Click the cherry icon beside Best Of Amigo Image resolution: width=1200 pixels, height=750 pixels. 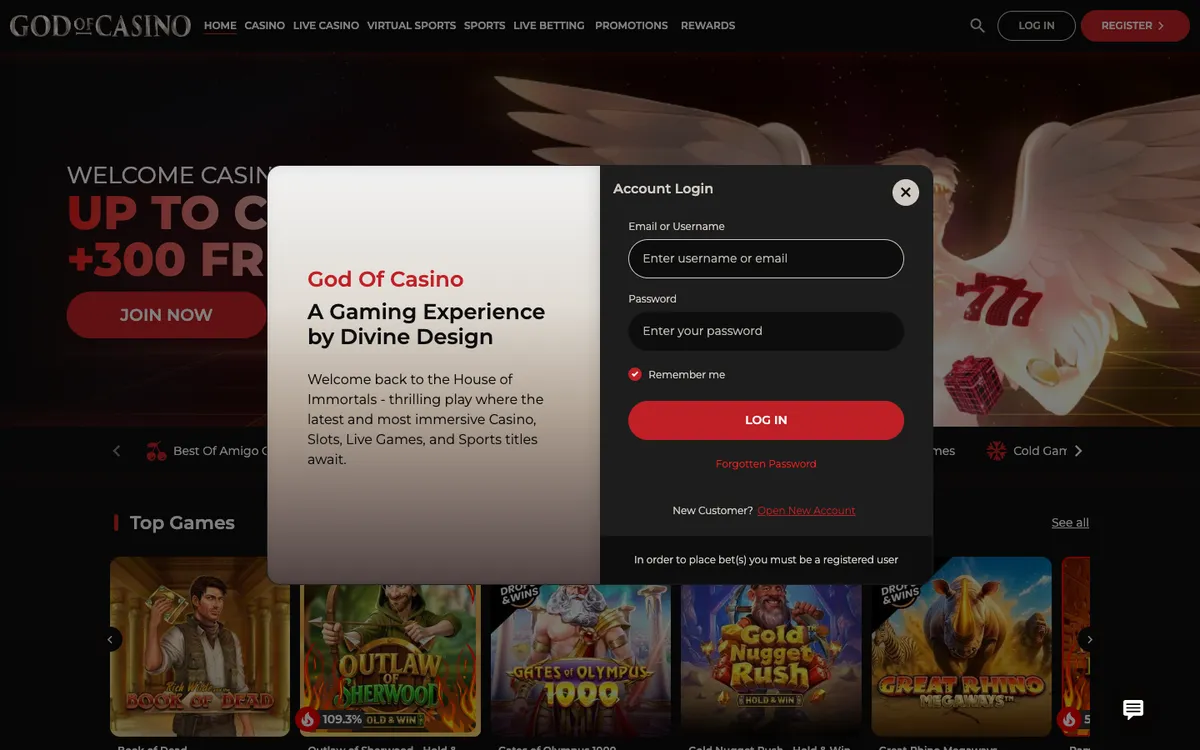click(x=156, y=451)
